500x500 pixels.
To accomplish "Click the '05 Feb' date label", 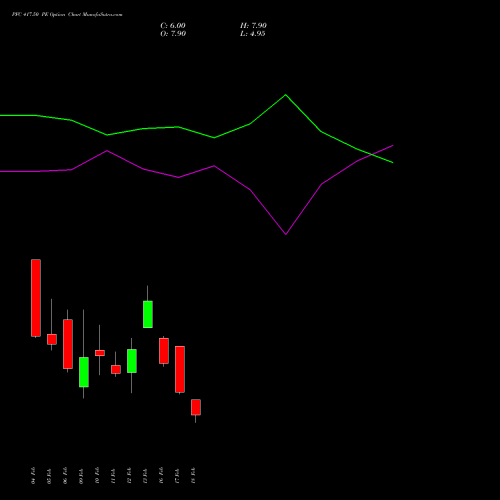I will (49, 476).
